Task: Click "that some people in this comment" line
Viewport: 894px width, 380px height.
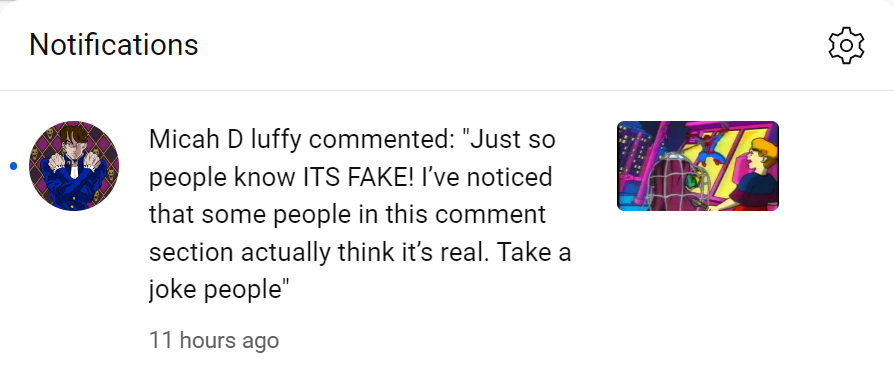Action: (x=348, y=215)
